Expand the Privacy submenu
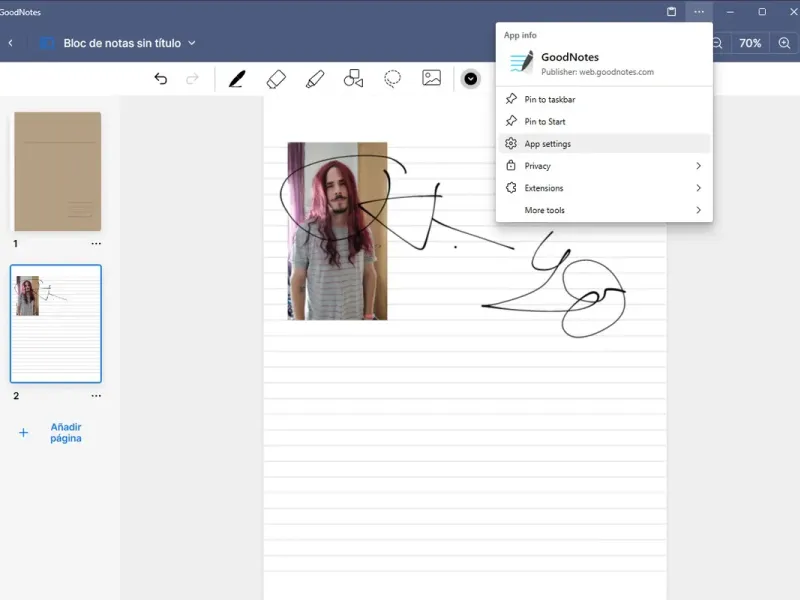The width and height of the screenshot is (800, 600). (603, 166)
